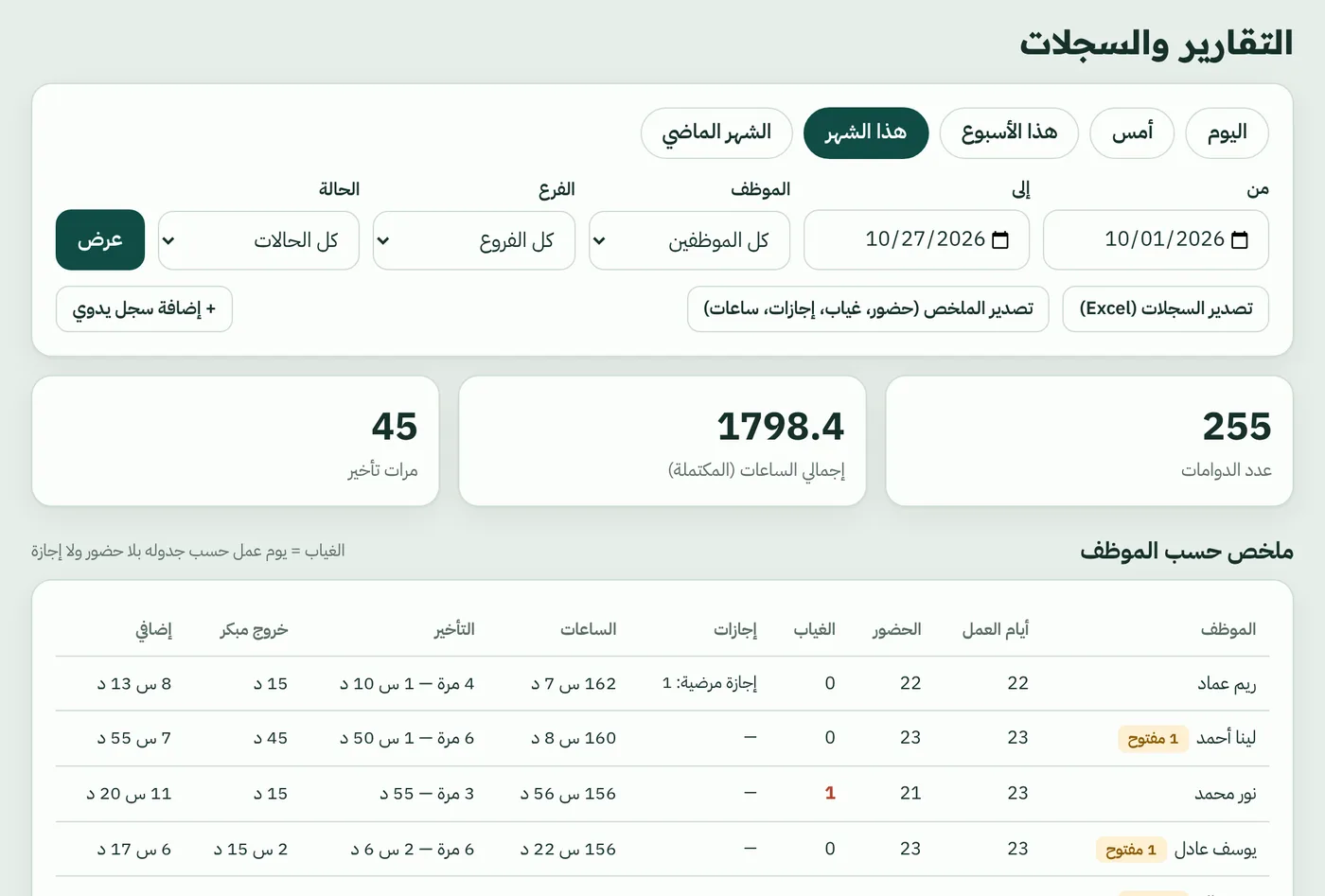Viewport: 1325px width, 896px height.
Task: Select employee name نور محمد
Action: pyautogui.click(x=1226, y=794)
